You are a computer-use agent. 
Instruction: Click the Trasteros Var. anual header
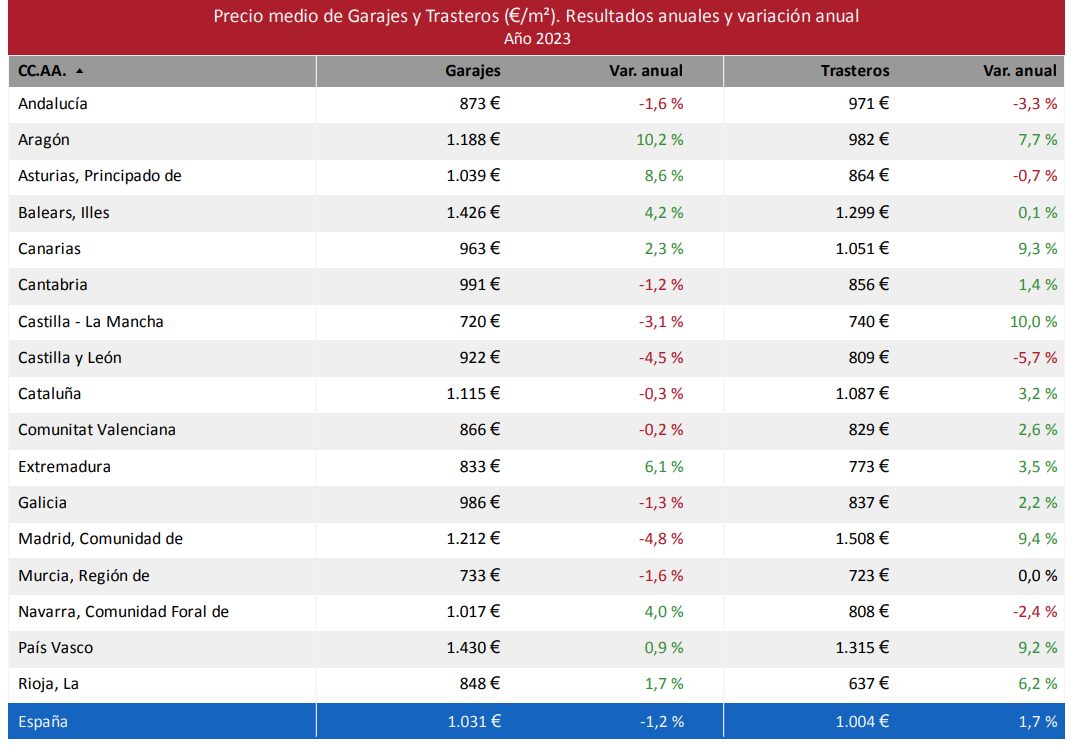pos(1020,71)
